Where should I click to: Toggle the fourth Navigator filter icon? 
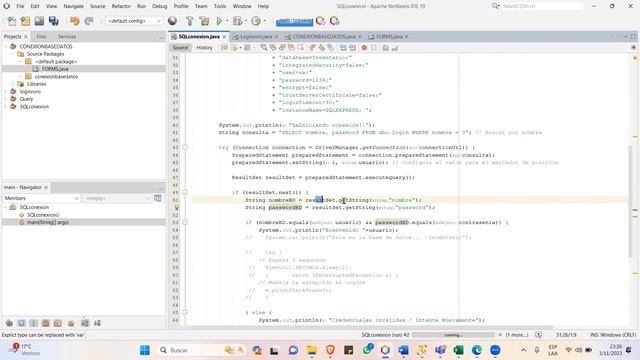(x=46, y=323)
